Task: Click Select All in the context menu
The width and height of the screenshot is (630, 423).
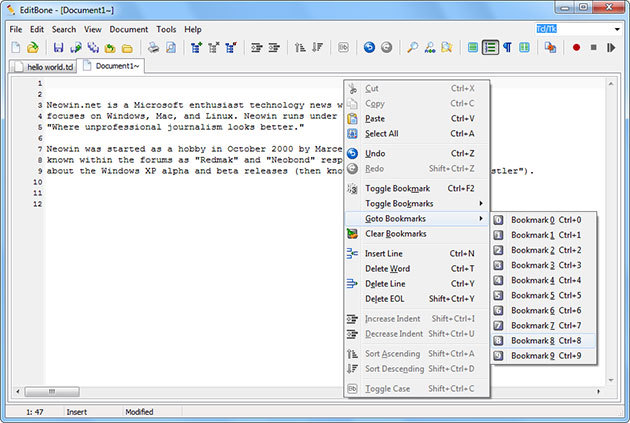Action: point(382,133)
